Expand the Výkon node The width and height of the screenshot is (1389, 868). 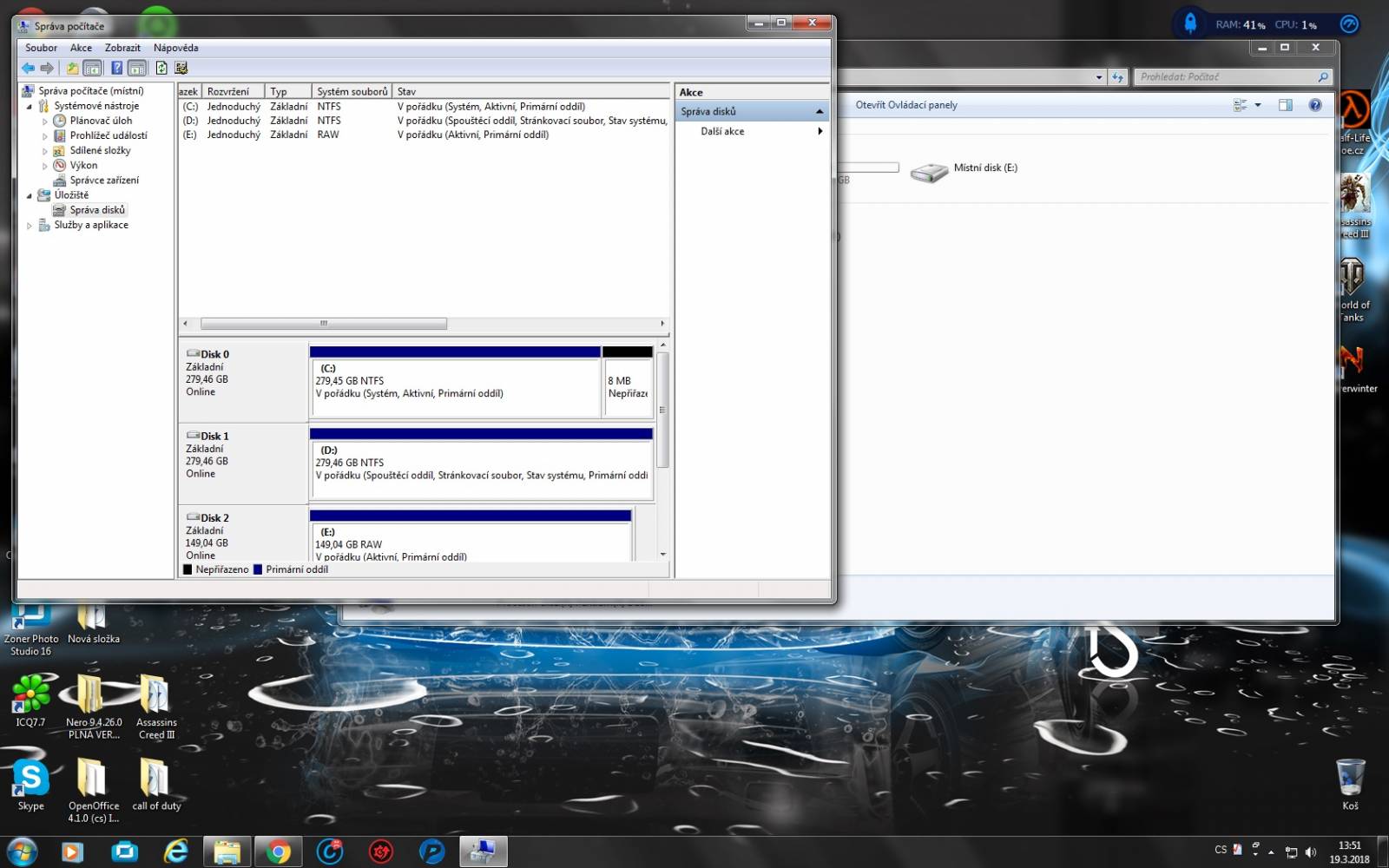45,166
